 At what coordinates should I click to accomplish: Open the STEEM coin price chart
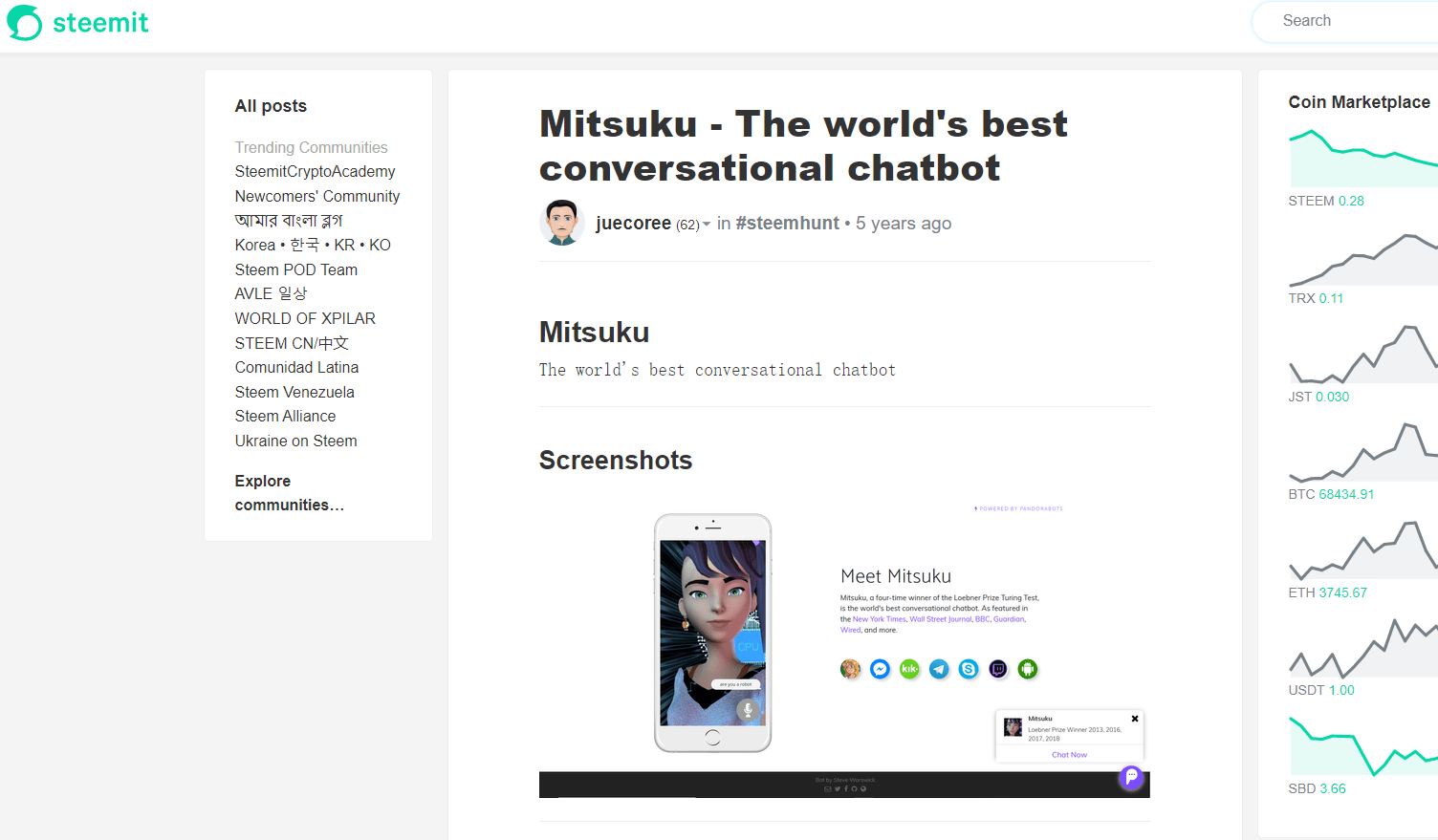tap(1362, 159)
